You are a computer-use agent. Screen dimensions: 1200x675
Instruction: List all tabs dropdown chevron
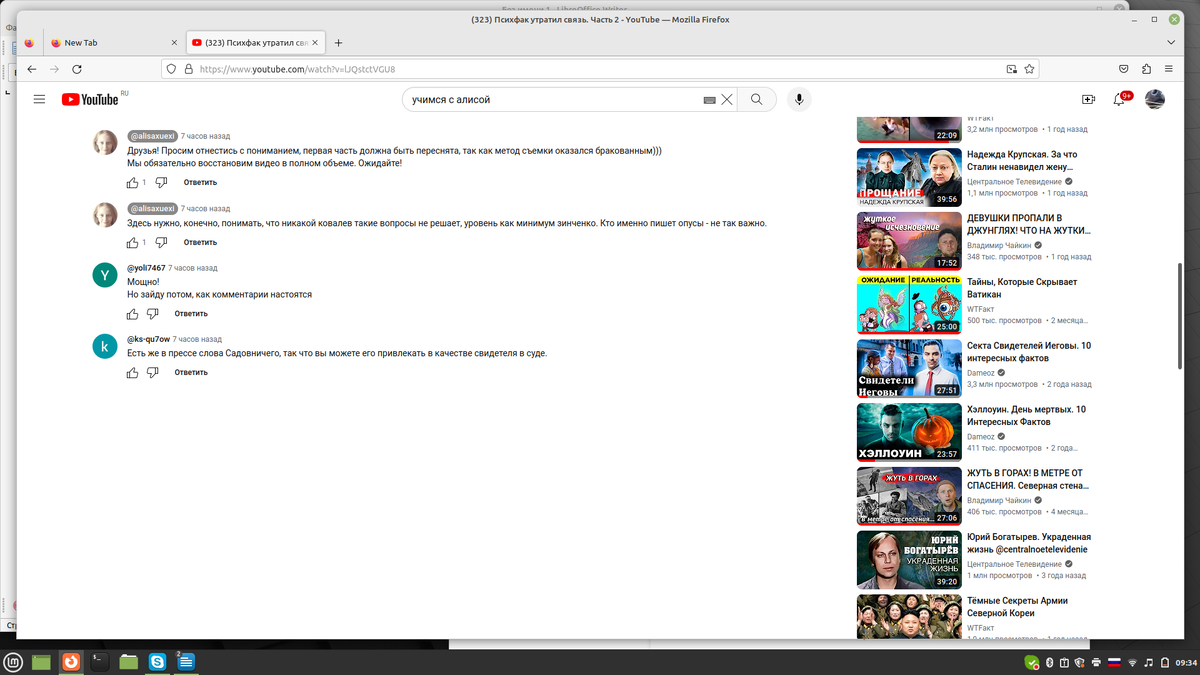[x=1171, y=43]
